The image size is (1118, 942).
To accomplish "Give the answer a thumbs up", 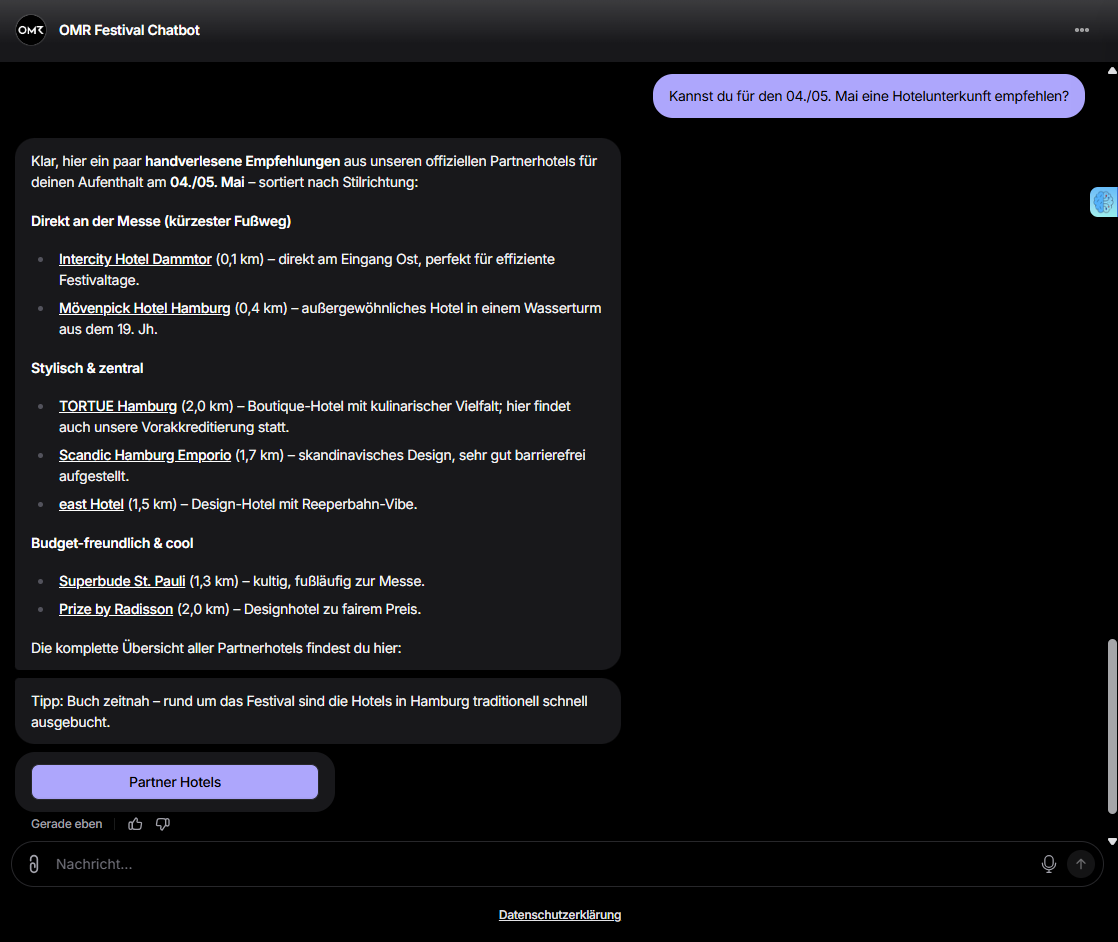I will tap(135, 824).
